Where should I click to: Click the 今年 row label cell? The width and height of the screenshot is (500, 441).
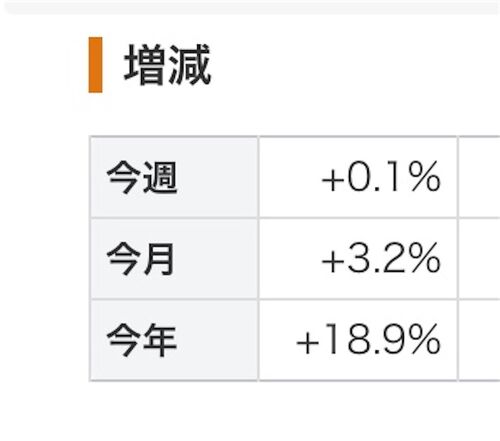(174, 340)
